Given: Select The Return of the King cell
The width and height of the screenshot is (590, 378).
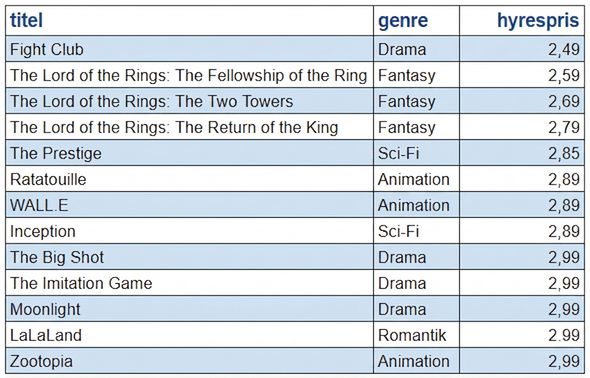Looking at the screenshot, I should click(x=189, y=127).
